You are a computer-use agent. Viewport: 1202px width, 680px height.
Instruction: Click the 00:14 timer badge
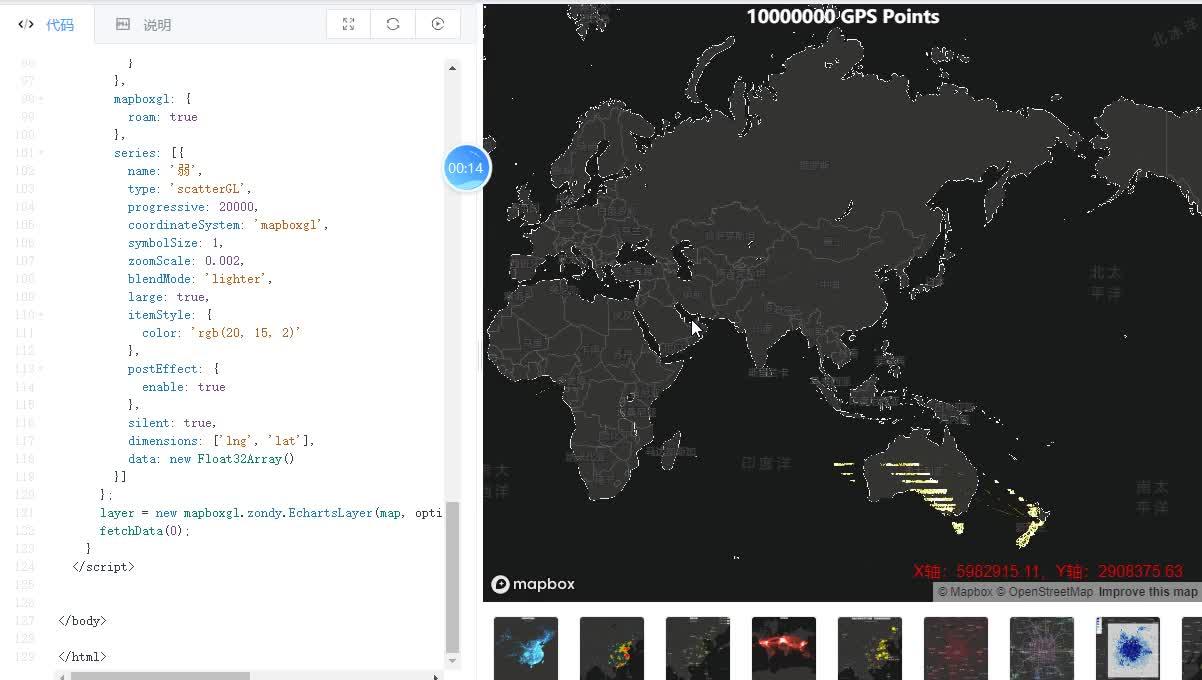point(467,167)
